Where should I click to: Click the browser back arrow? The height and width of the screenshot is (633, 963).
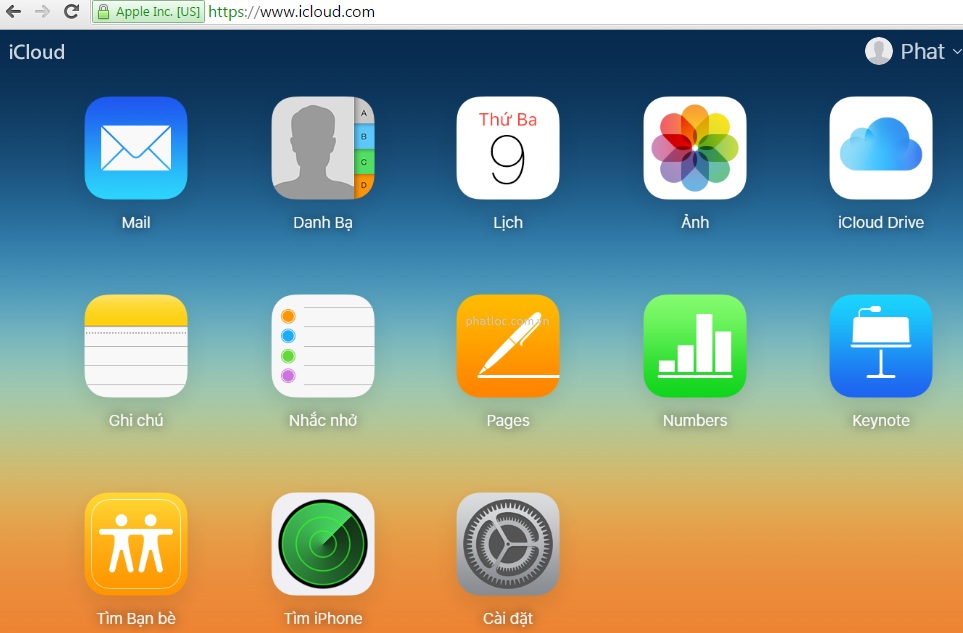(14, 12)
